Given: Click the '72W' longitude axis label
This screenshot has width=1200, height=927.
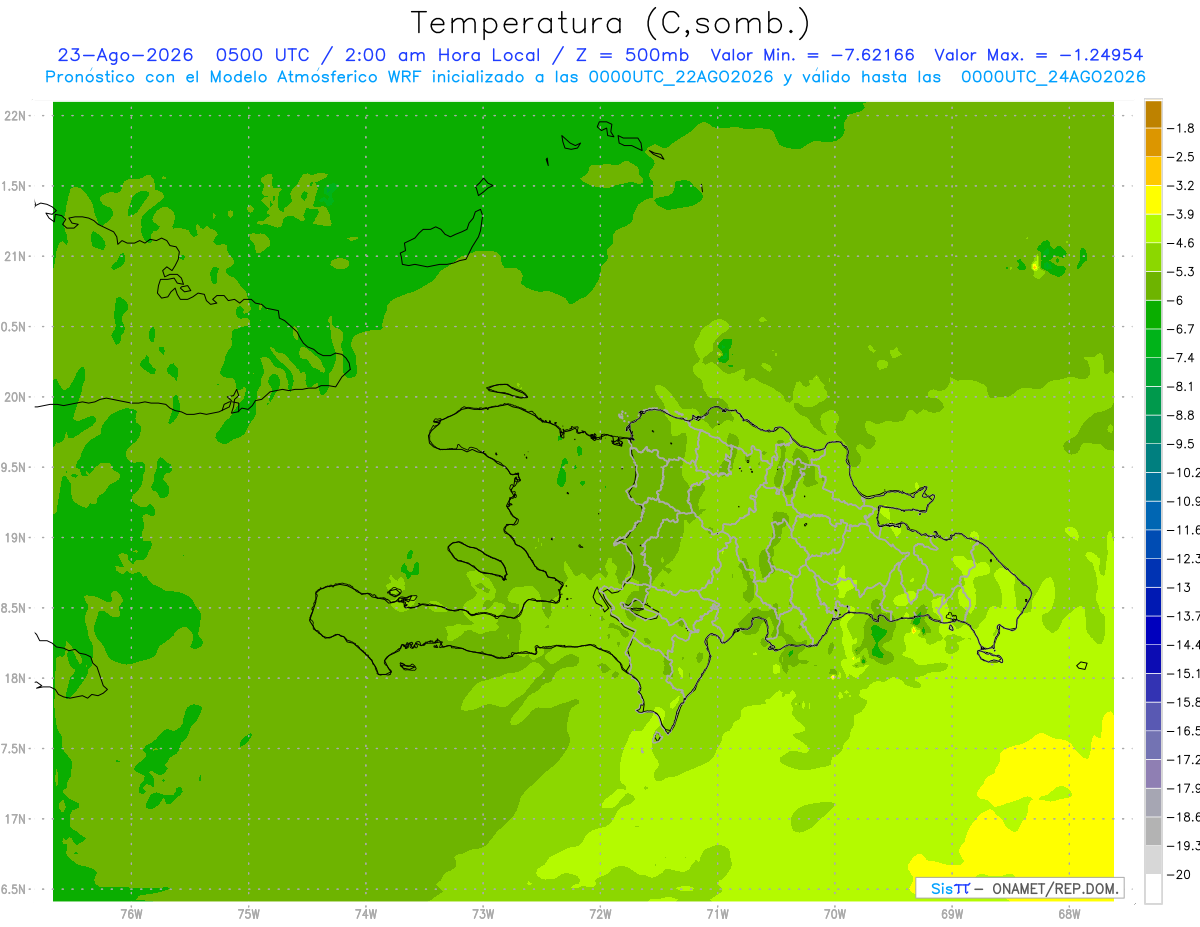Looking at the screenshot, I should click(600, 913).
